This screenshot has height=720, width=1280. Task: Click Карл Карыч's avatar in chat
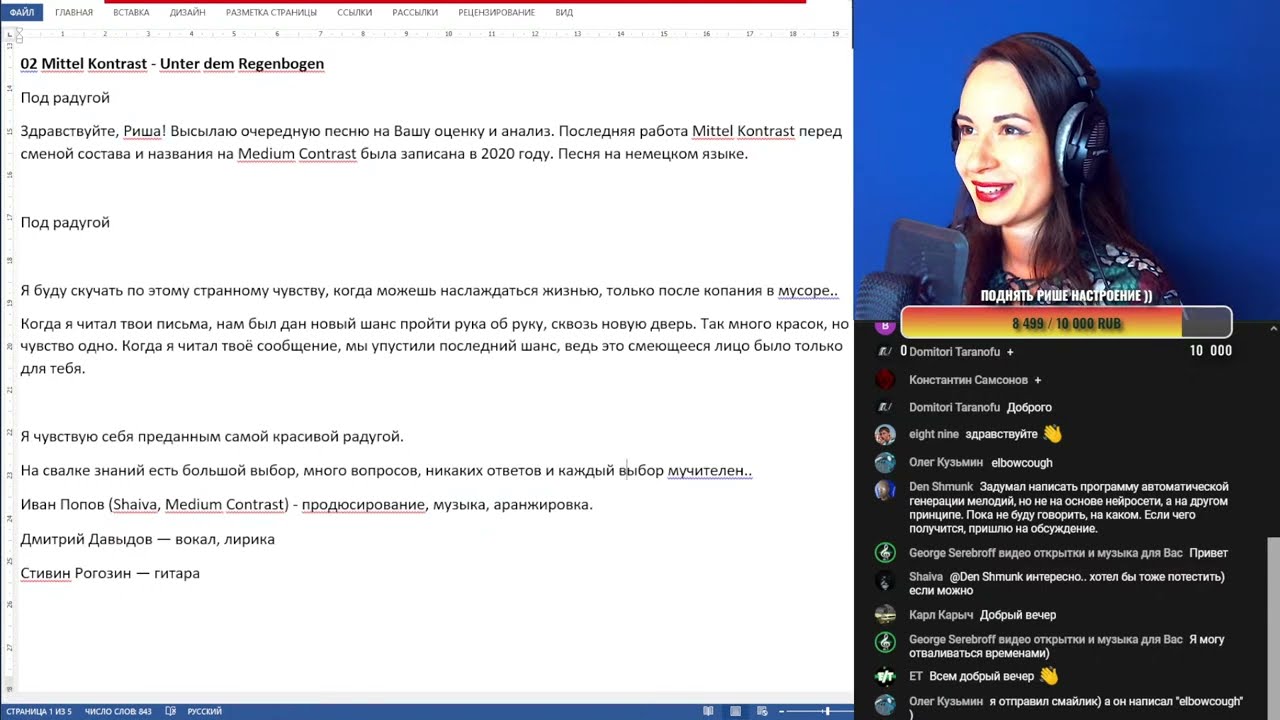[885, 615]
